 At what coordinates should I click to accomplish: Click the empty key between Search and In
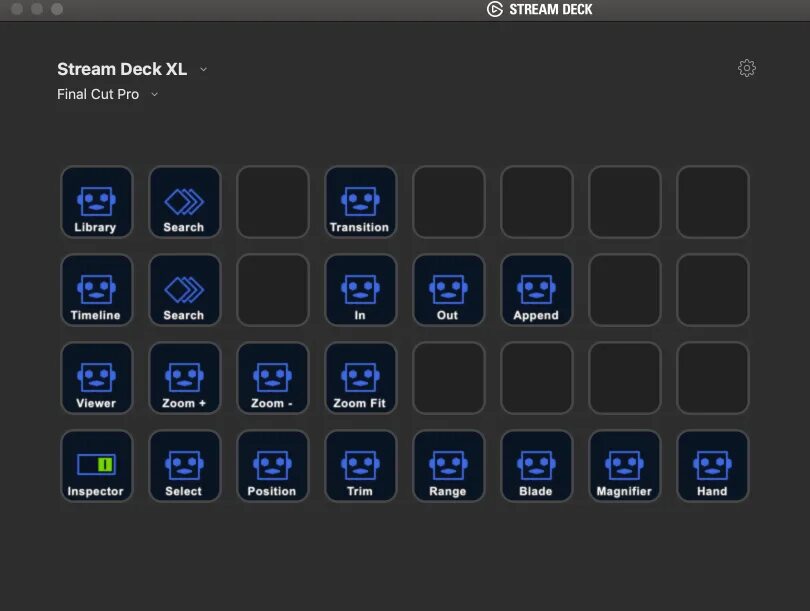(x=273, y=290)
